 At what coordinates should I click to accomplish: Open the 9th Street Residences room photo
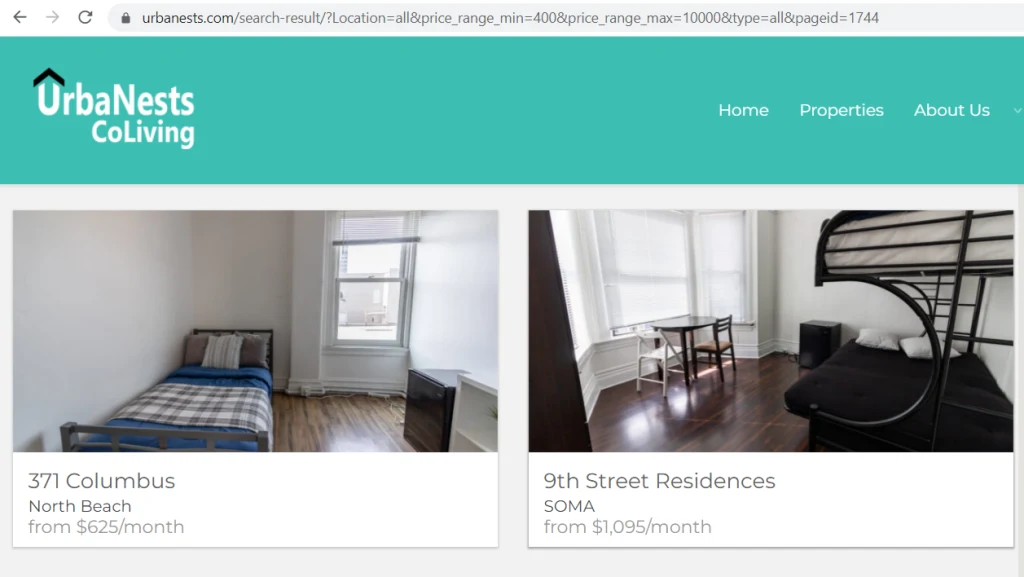[771, 331]
